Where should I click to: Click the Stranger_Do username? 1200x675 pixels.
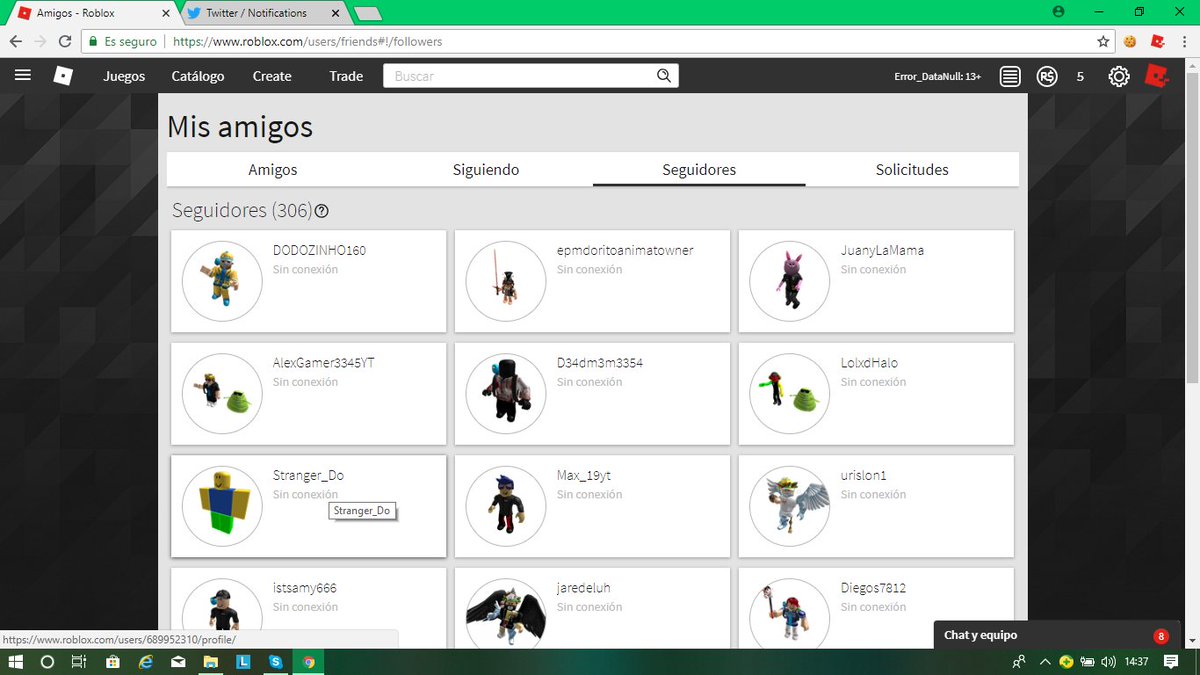(x=308, y=475)
